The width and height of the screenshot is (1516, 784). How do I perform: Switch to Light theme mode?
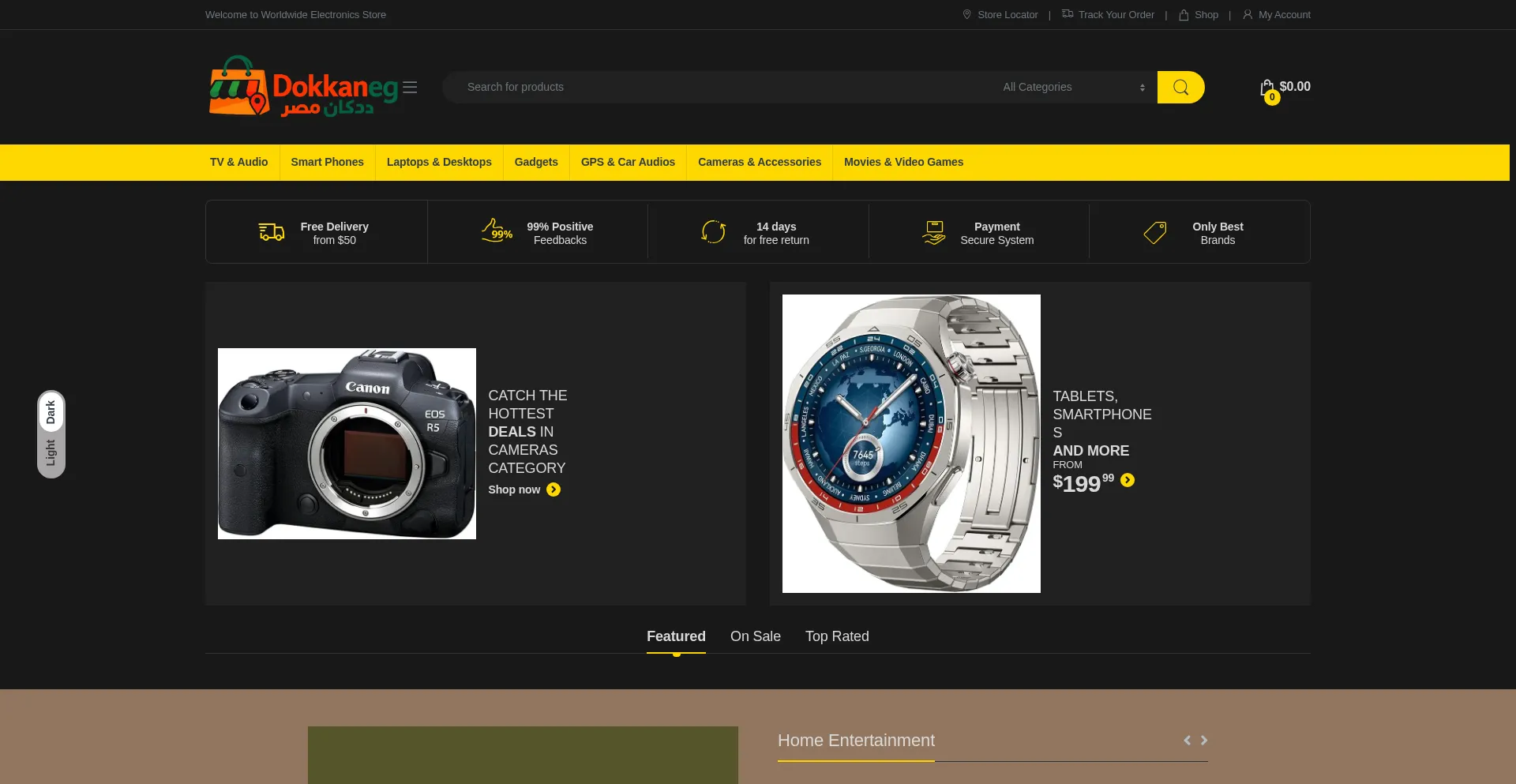click(51, 453)
